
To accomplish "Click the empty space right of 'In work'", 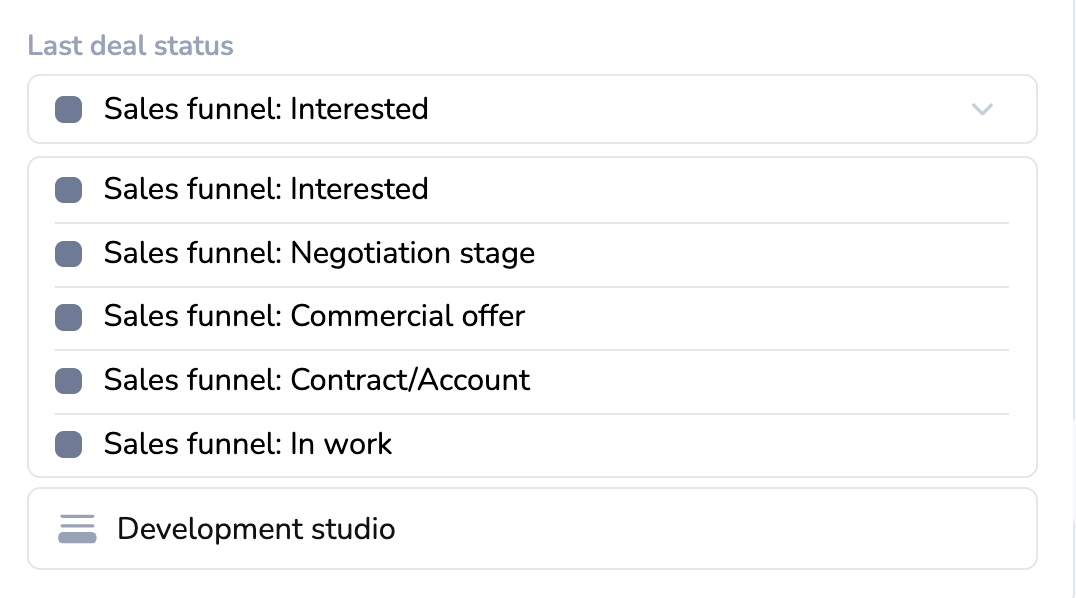I will tap(700, 444).
